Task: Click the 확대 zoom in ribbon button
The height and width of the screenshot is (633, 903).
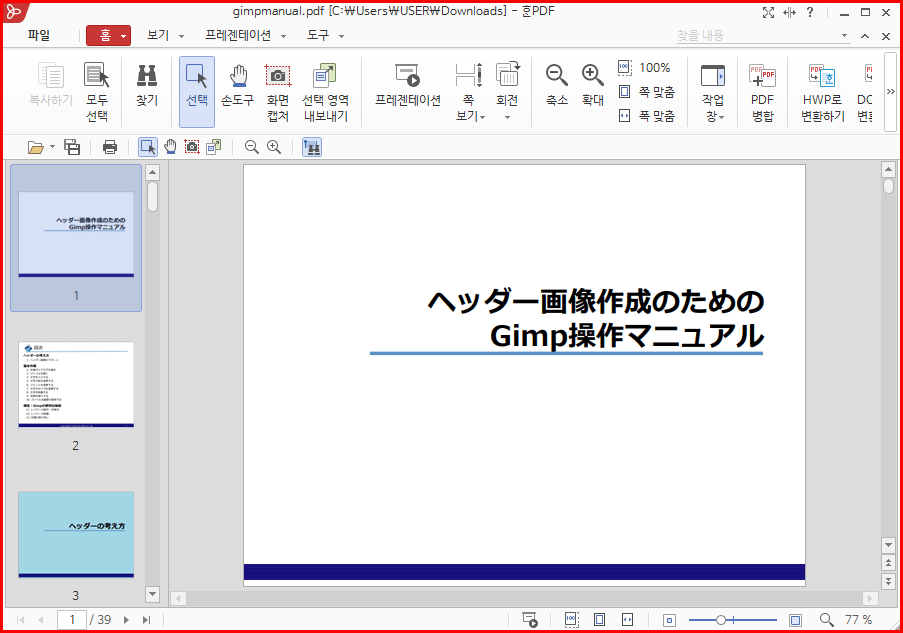Action: tap(593, 85)
